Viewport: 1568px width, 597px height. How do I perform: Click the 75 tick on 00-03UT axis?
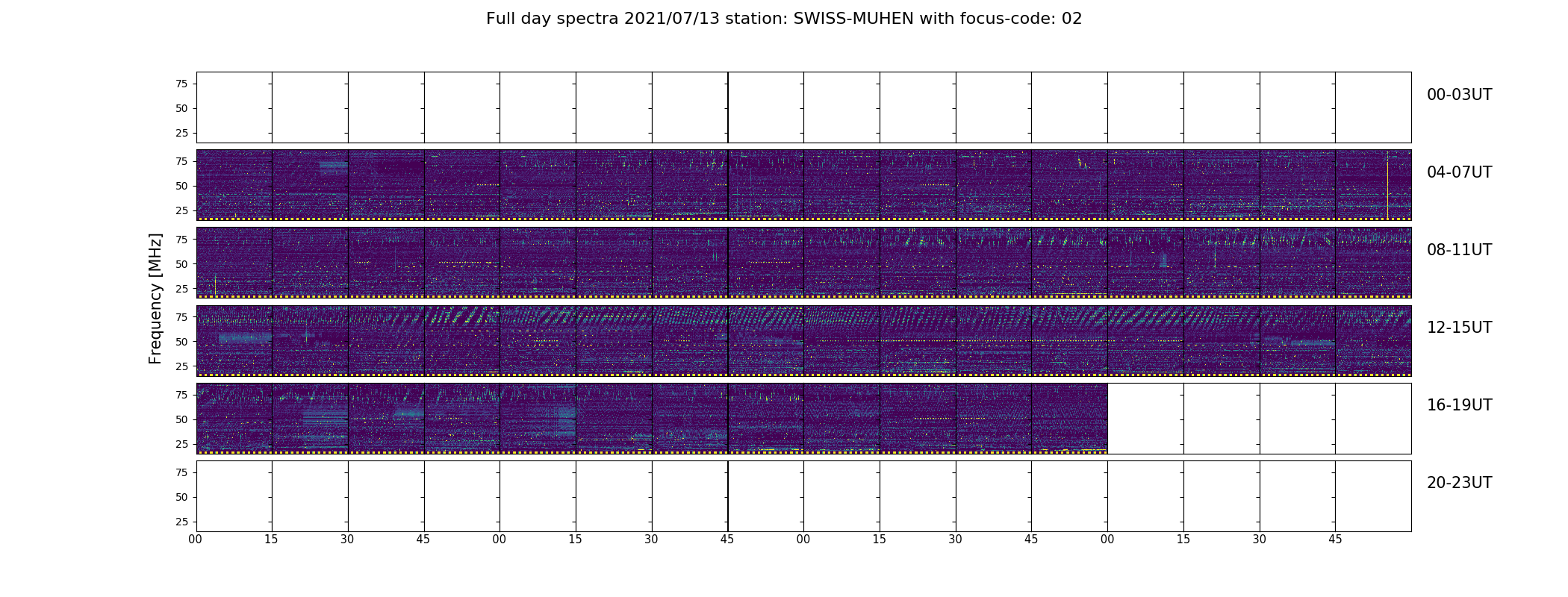[181, 84]
